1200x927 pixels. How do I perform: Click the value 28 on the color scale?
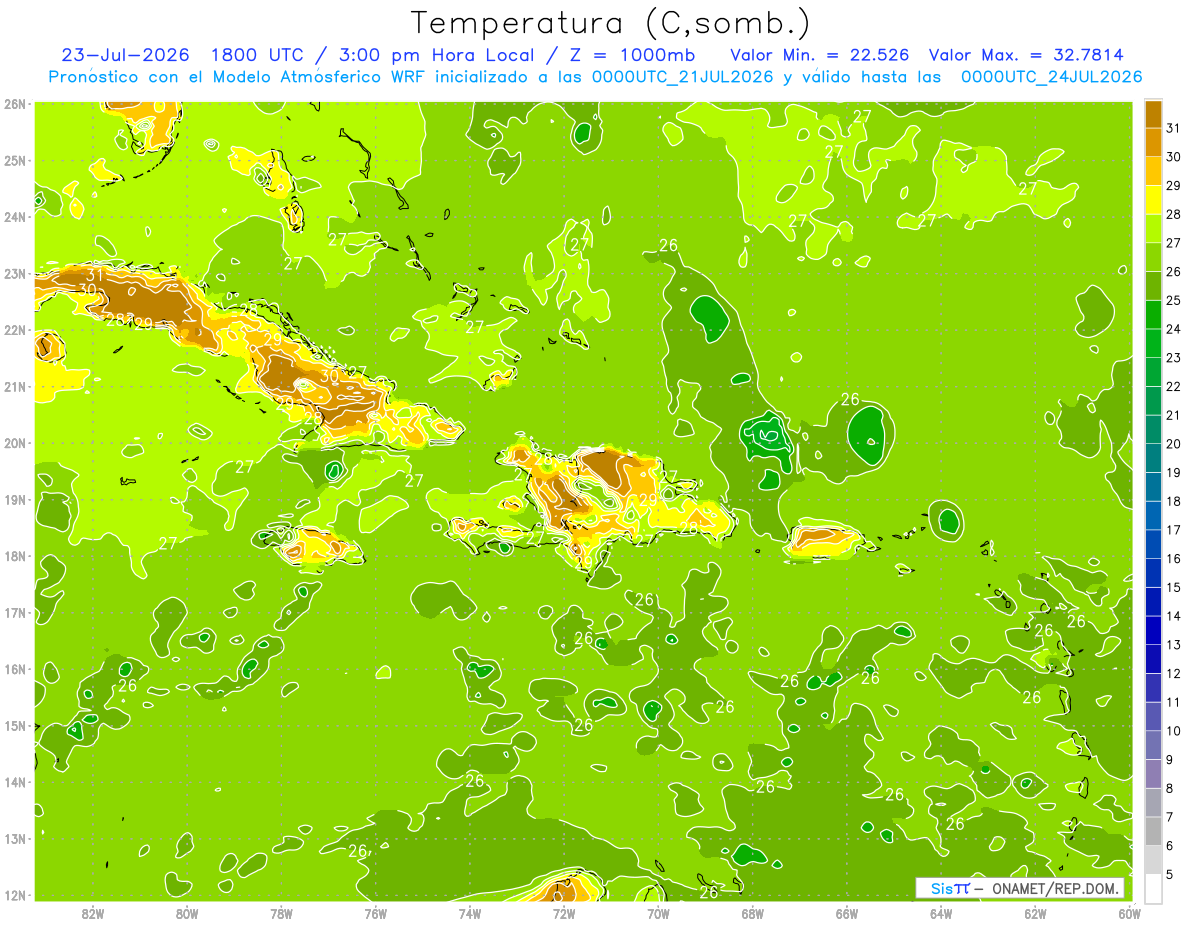click(x=1175, y=214)
